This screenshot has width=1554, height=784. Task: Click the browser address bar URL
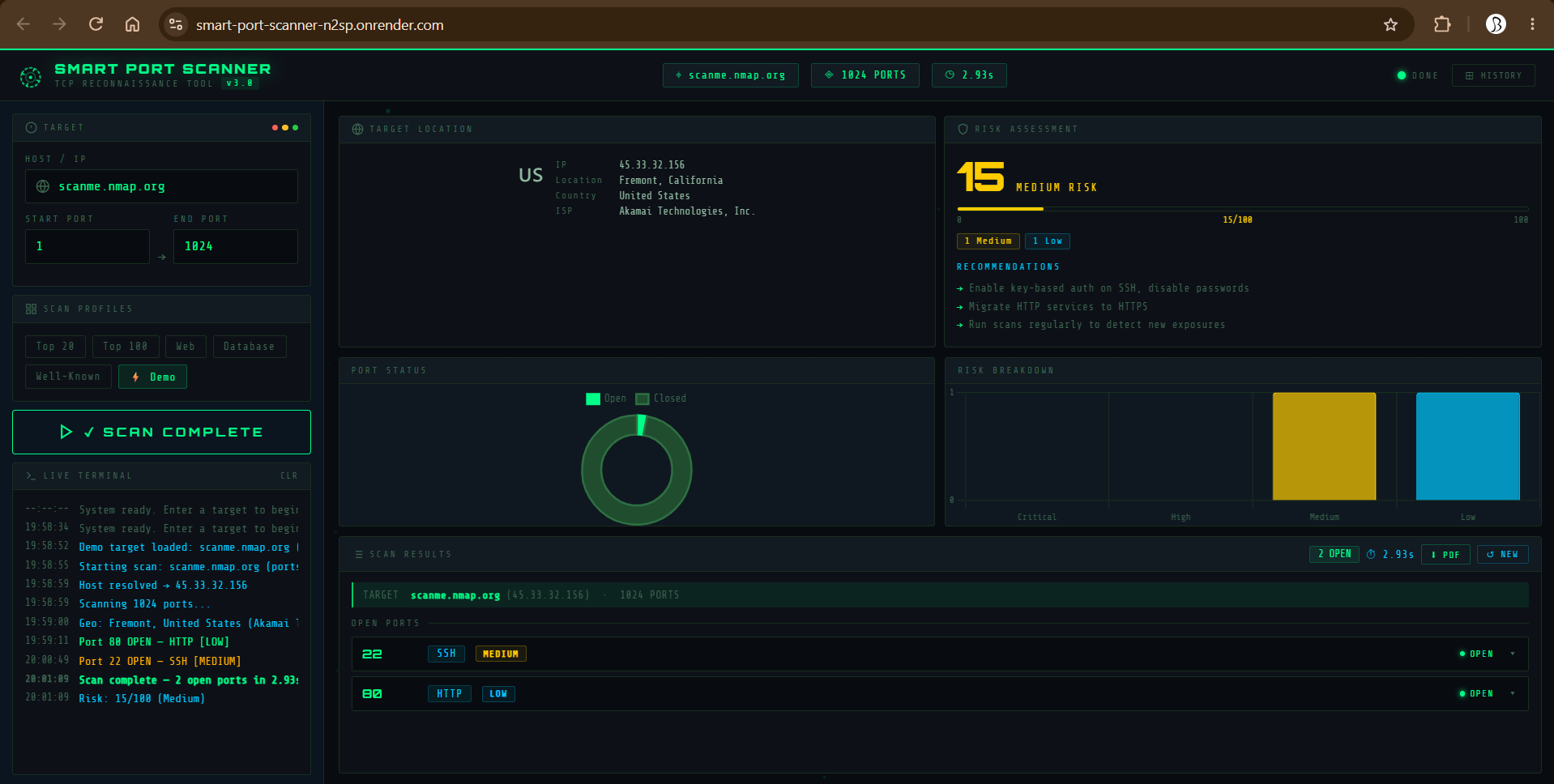[320, 25]
